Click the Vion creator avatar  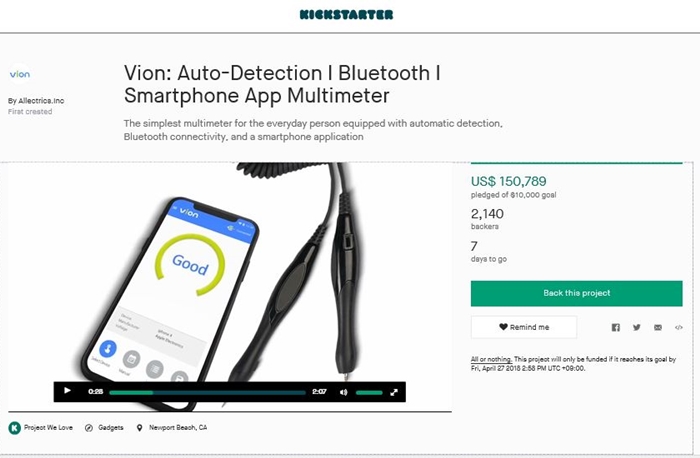click(20, 74)
